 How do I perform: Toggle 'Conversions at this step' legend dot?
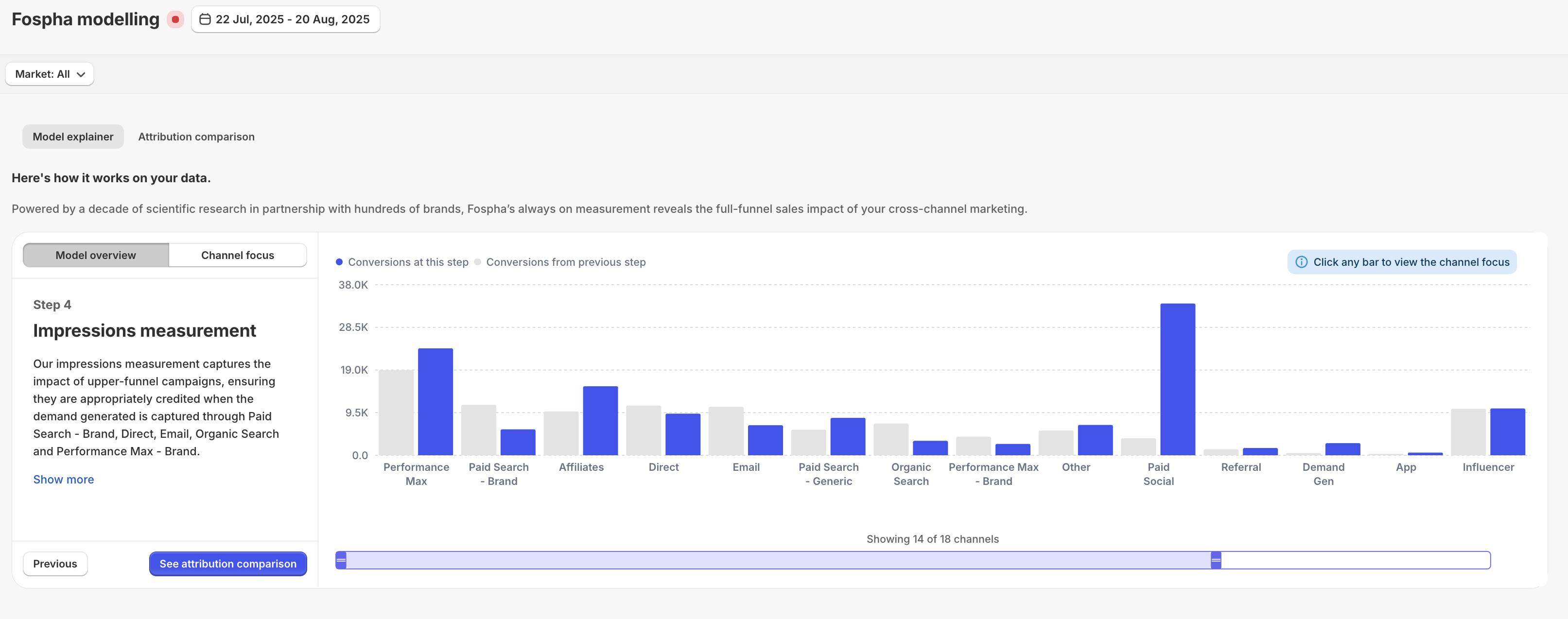(339, 262)
